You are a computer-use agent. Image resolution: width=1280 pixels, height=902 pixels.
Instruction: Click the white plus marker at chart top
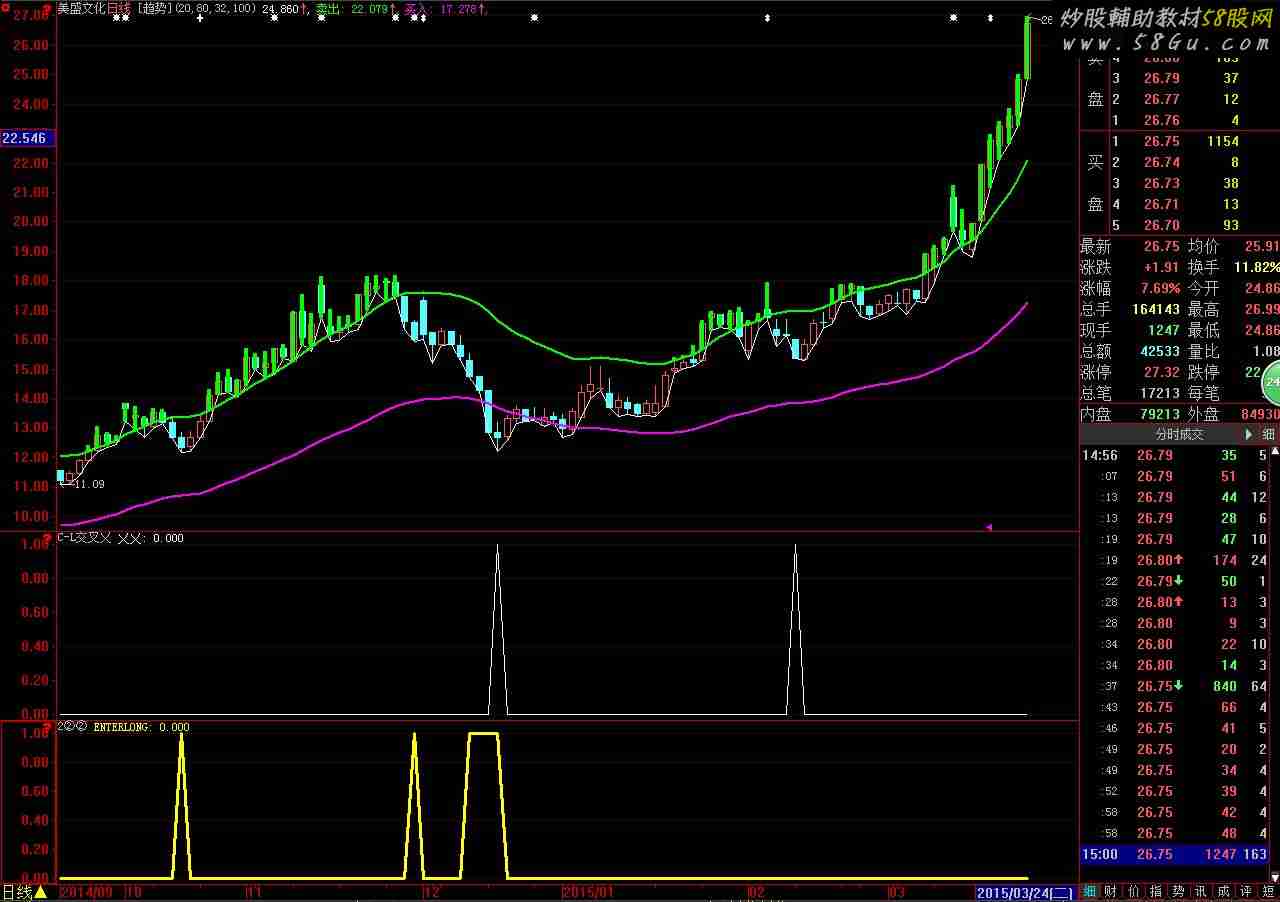click(199, 18)
